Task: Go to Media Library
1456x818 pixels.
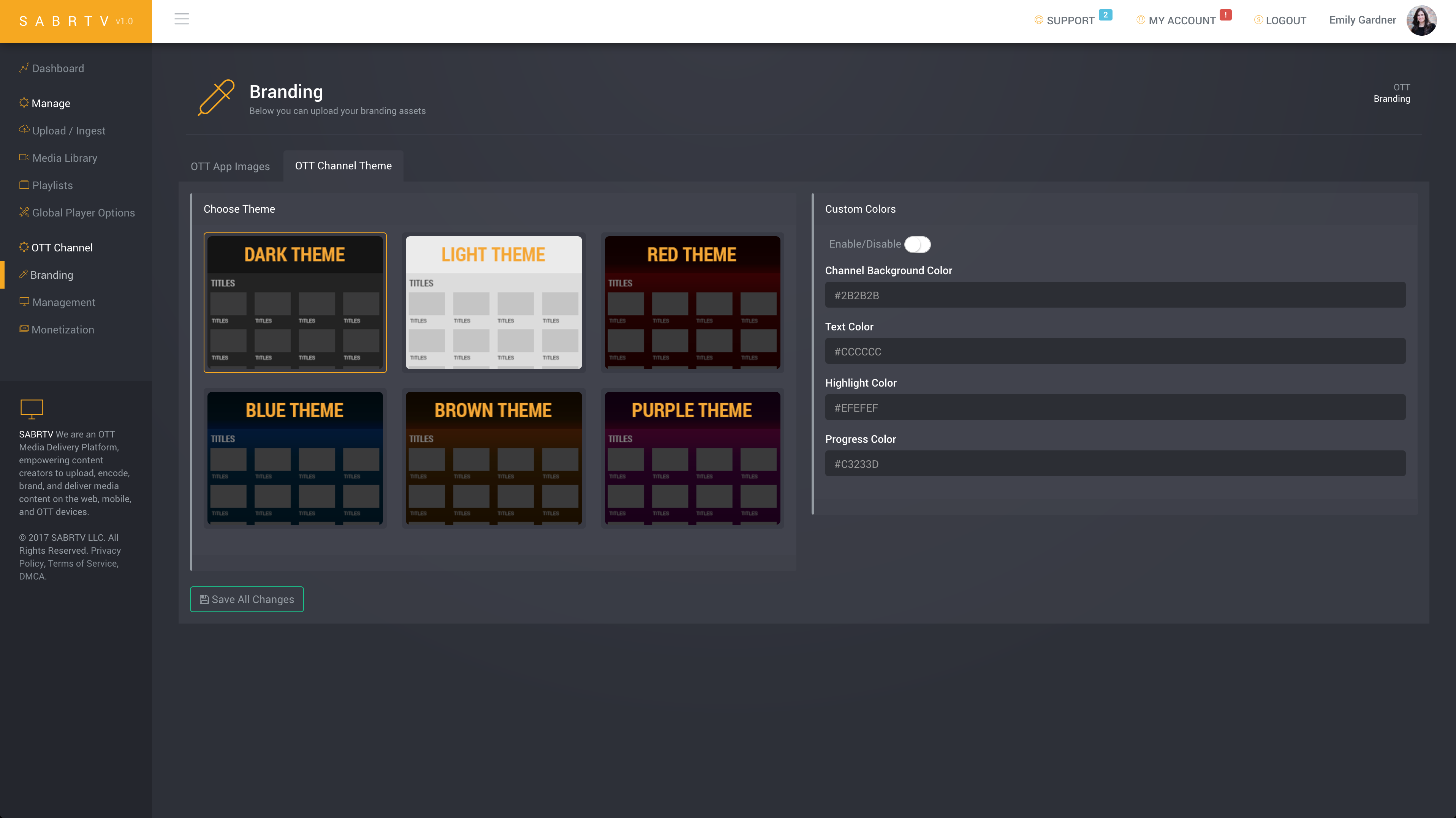Action: [x=65, y=158]
